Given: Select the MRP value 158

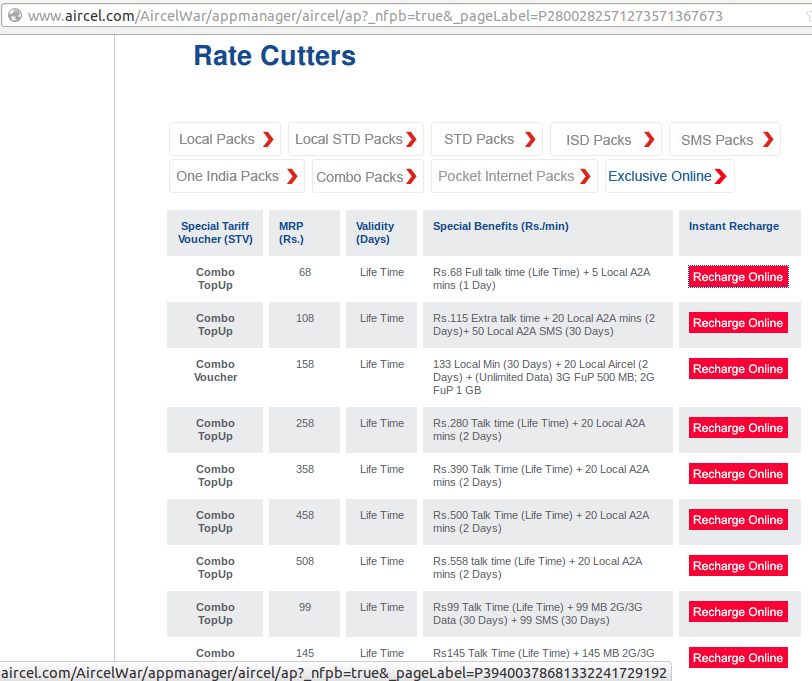Looking at the screenshot, I should 305,365.
